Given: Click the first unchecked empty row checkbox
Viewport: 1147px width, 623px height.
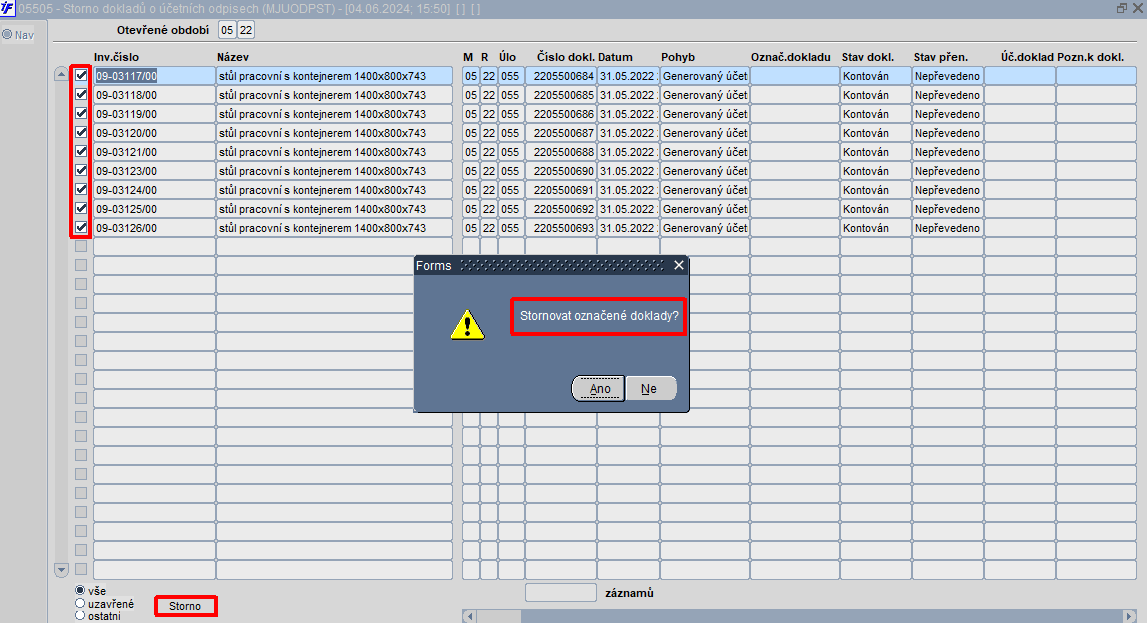Looking at the screenshot, I should pyautogui.click(x=81, y=246).
